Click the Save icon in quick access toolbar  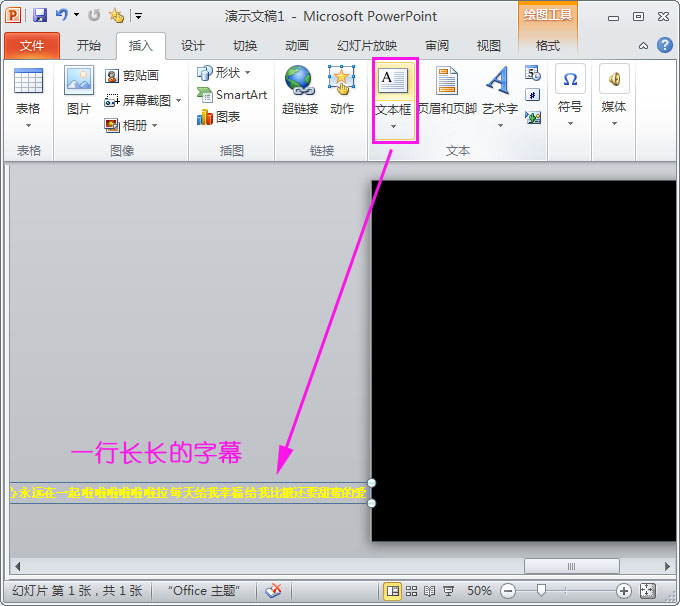(39, 16)
